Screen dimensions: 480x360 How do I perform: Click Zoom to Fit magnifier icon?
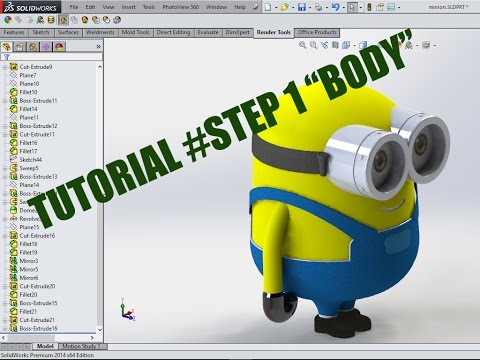[303, 45]
